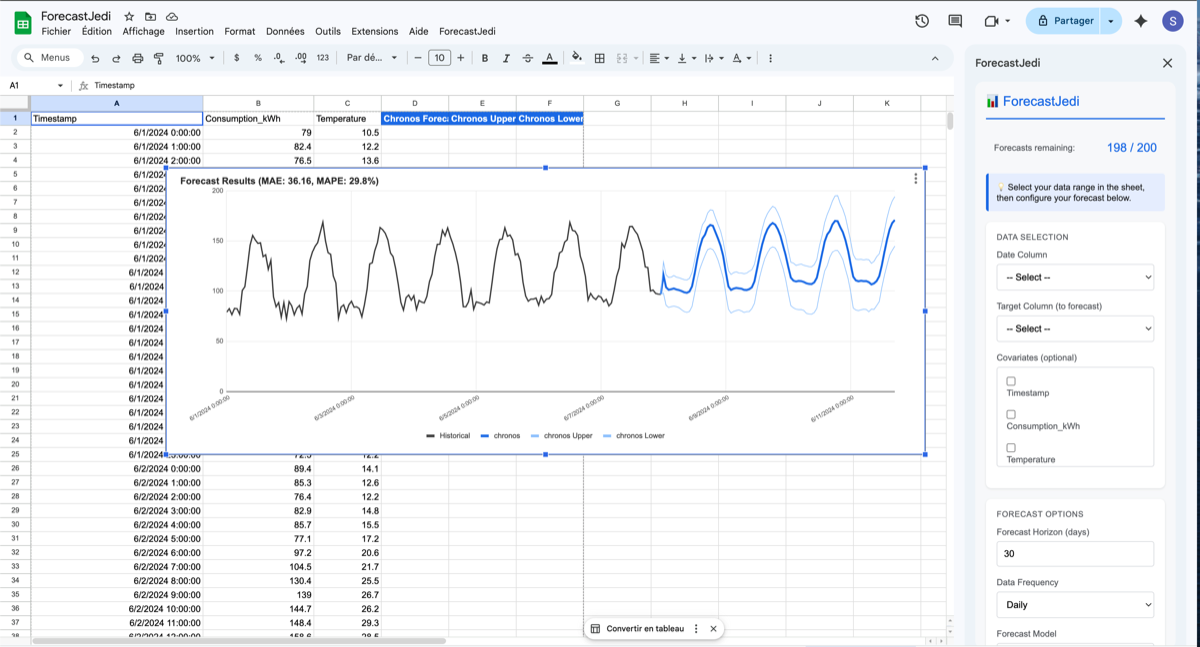The height and width of the screenshot is (647, 1200).
Task: Open the print dialog icon
Action: pos(137,58)
